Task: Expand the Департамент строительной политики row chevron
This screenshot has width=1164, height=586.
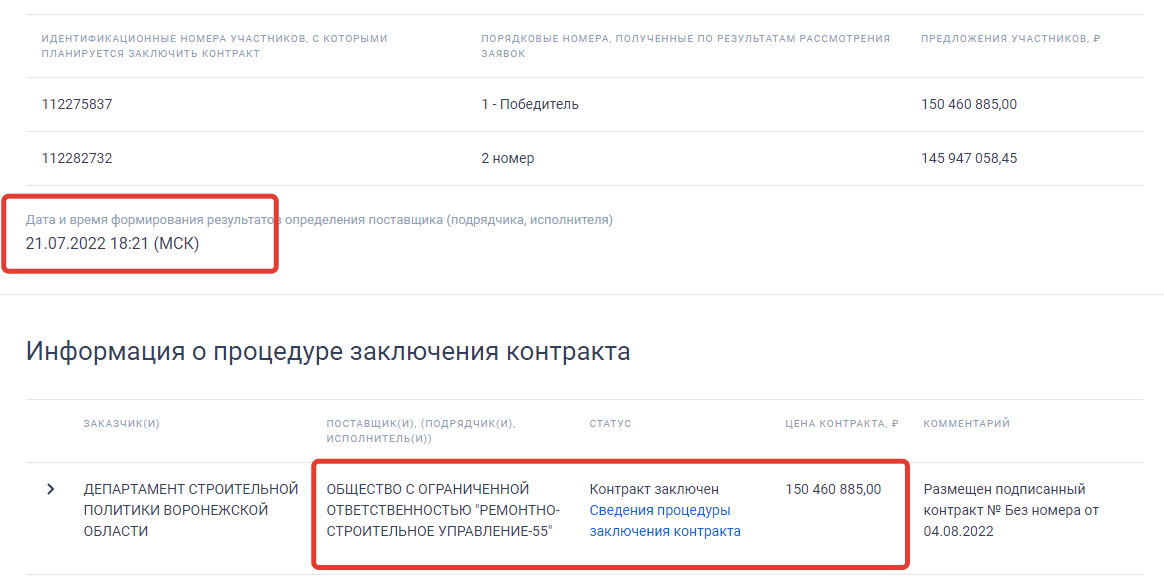Action: point(51,490)
